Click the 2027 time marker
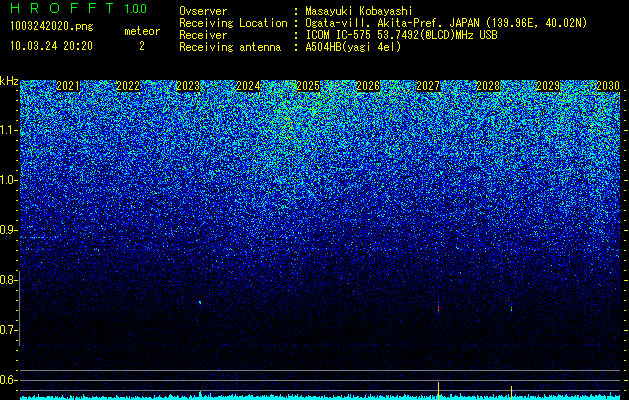Viewport: 629px width, 400px height. coord(428,86)
